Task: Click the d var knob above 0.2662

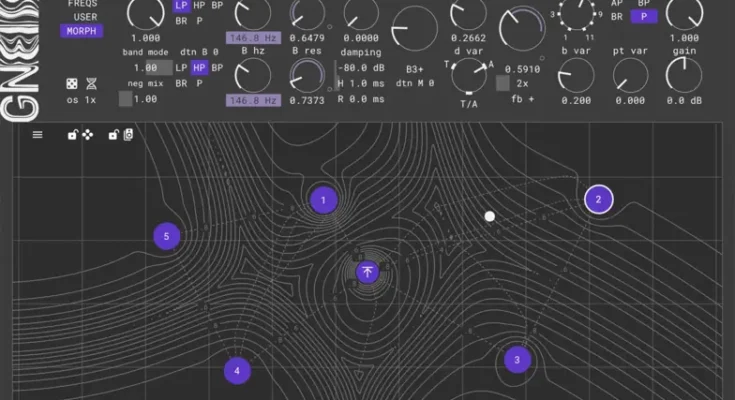Action: [468, 13]
